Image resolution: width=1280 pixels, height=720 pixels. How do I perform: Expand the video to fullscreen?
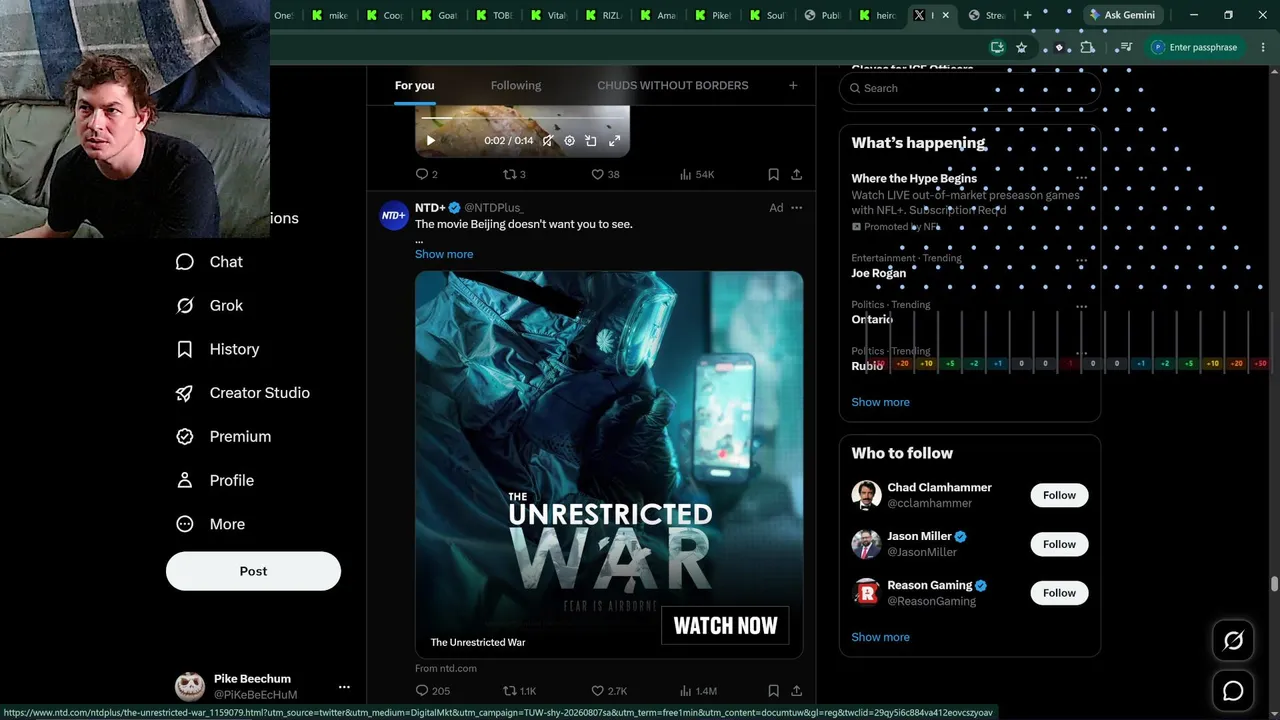pos(614,141)
